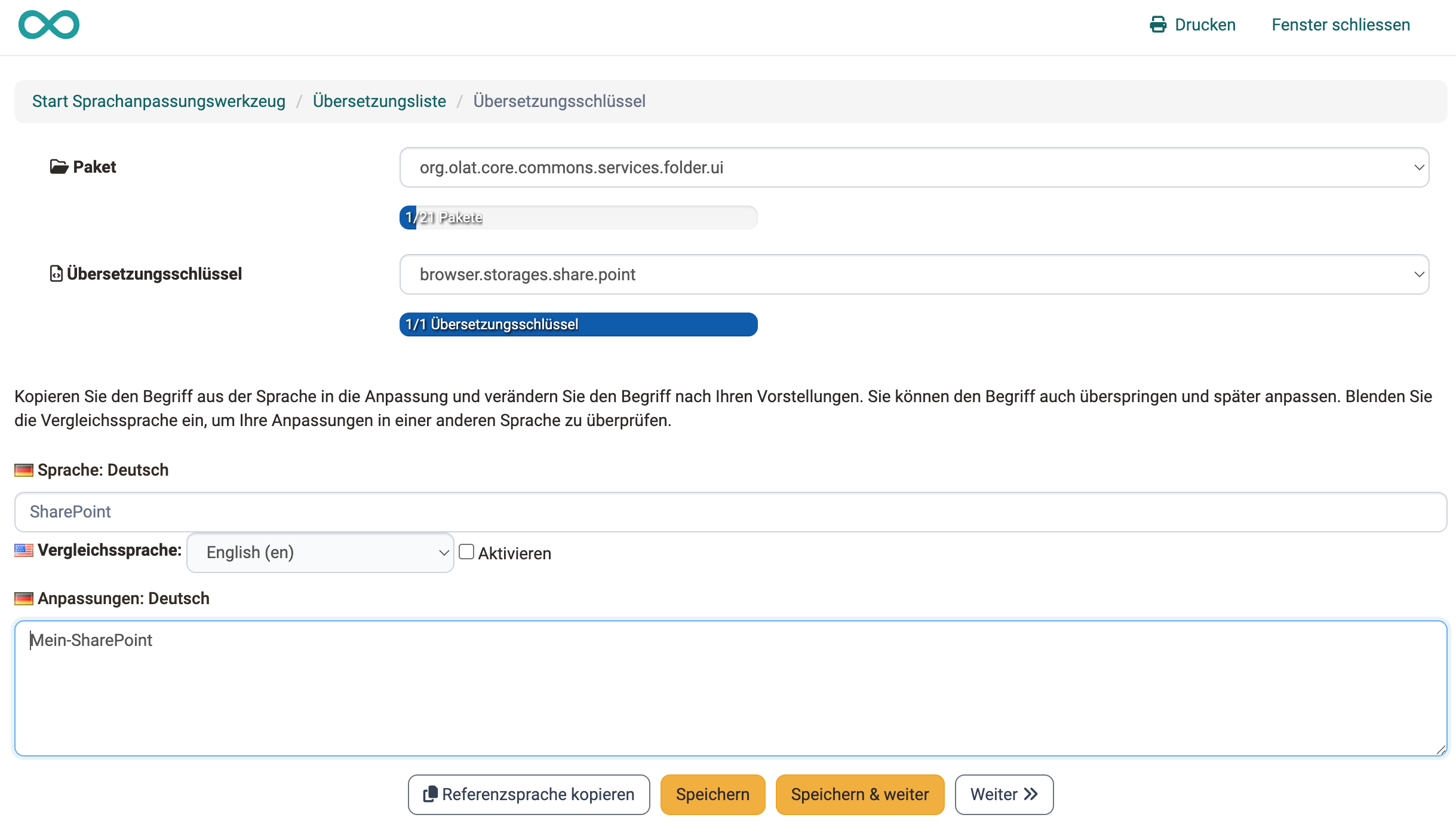Open the Übersetzungsschlüssel key dropdown
This screenshot has width=1456, height=833.
pos(914,274)
